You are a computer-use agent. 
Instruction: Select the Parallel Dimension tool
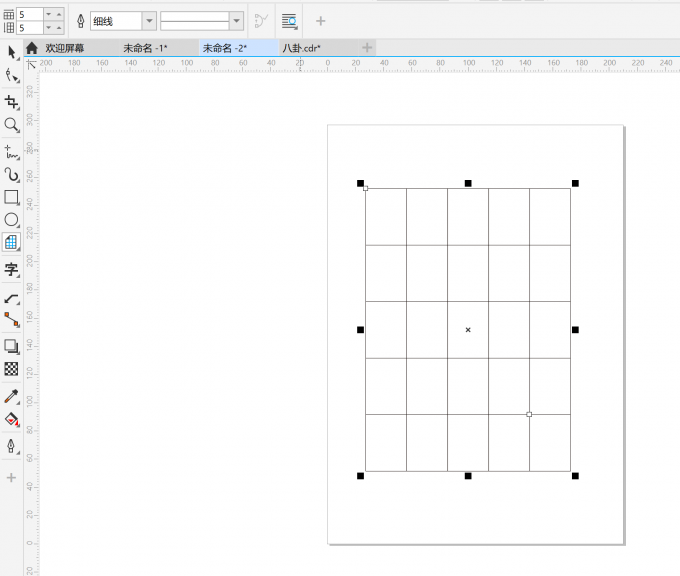tap(12, 298)
